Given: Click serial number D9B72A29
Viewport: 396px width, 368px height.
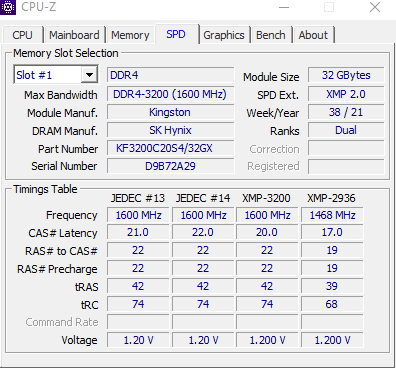Looking at the screenshot, I should pyautogui.click(x=171, y=166).
